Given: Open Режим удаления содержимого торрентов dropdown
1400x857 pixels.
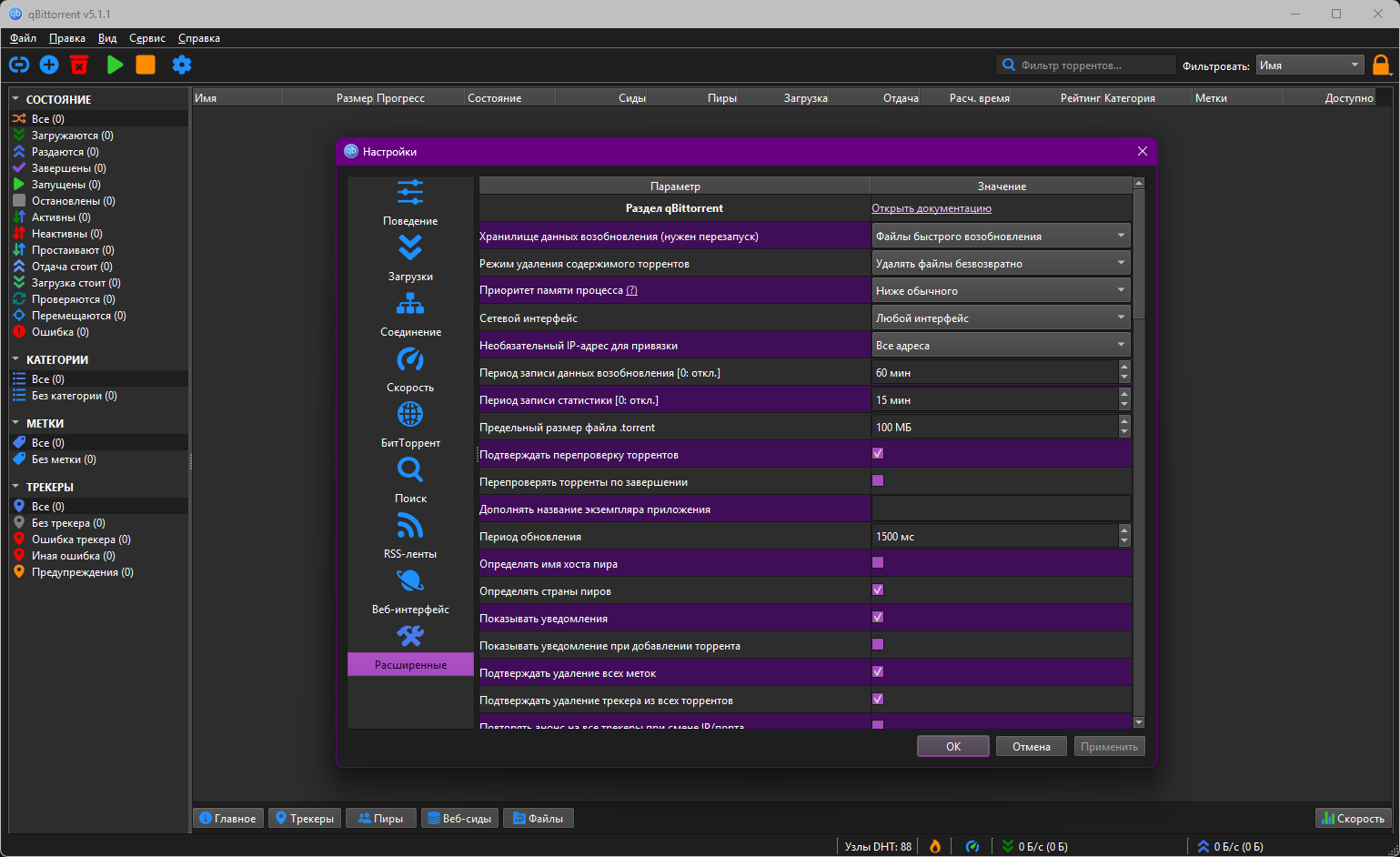Looking at the screenshot, I should coord(1001,263).
